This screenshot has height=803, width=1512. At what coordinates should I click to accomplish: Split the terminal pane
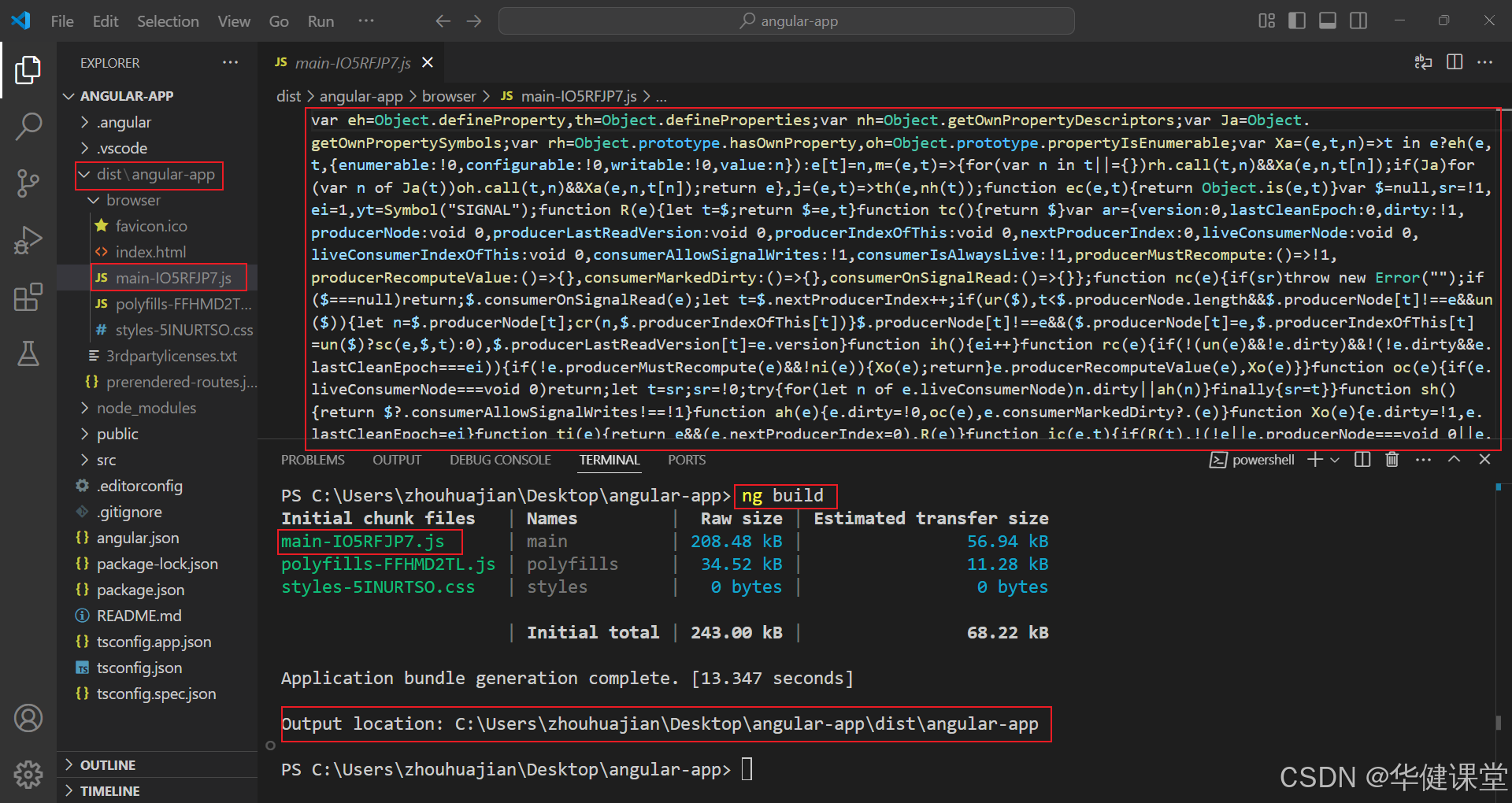click(1362, 460)
